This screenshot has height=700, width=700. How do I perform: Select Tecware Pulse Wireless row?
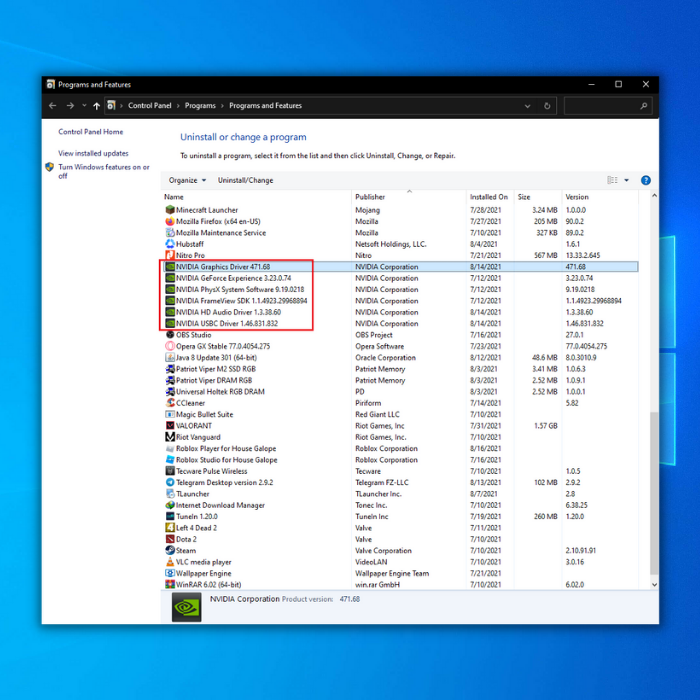point(400,471)
